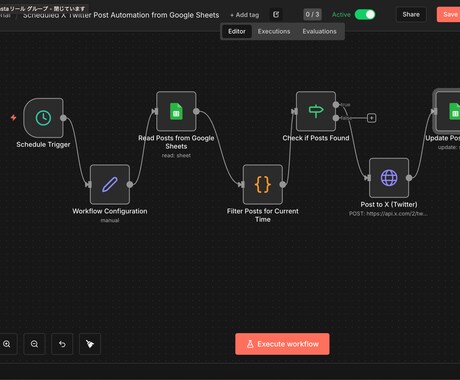Image resolution: width=460 pixels, height=380 pixels.
Task: Click the true output of Check if Posts Found
Action: pyautogui.click(x=336, y=105)
